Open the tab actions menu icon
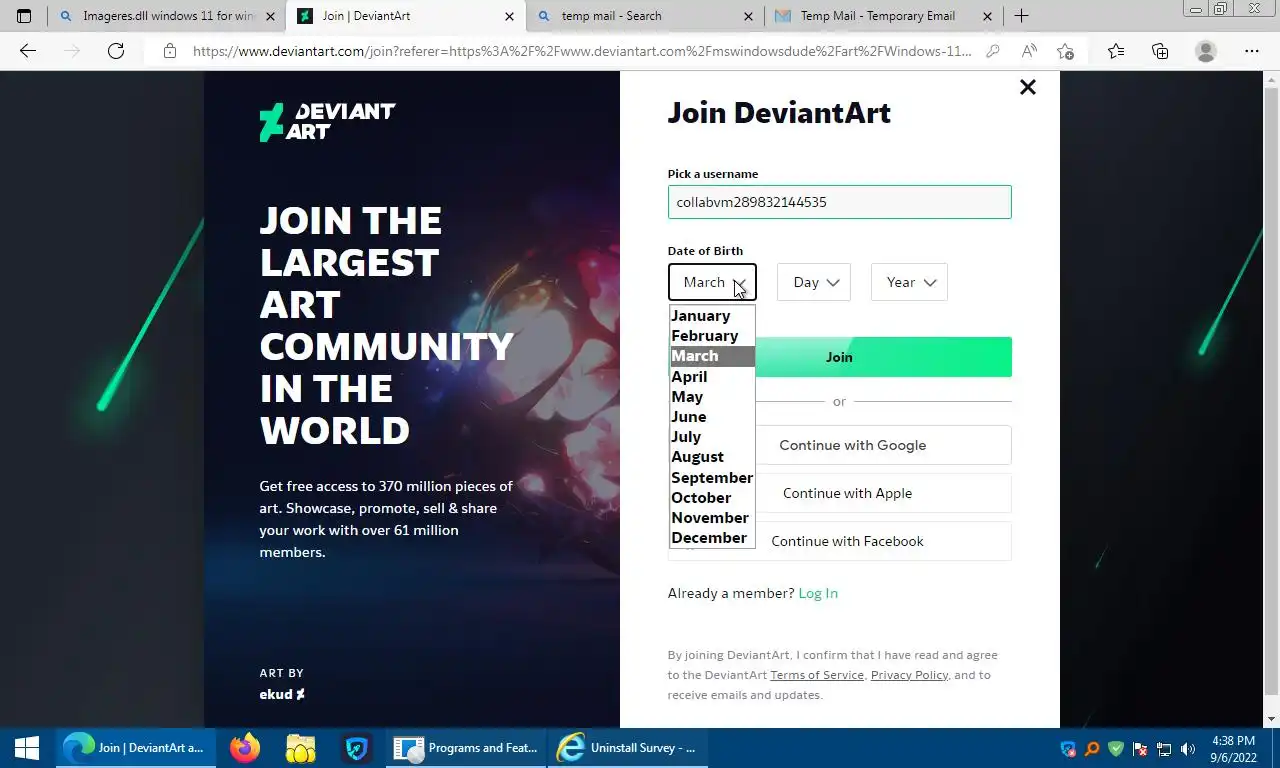The width and height of the screenshot is (1280, 768). [x=24, y=16]
